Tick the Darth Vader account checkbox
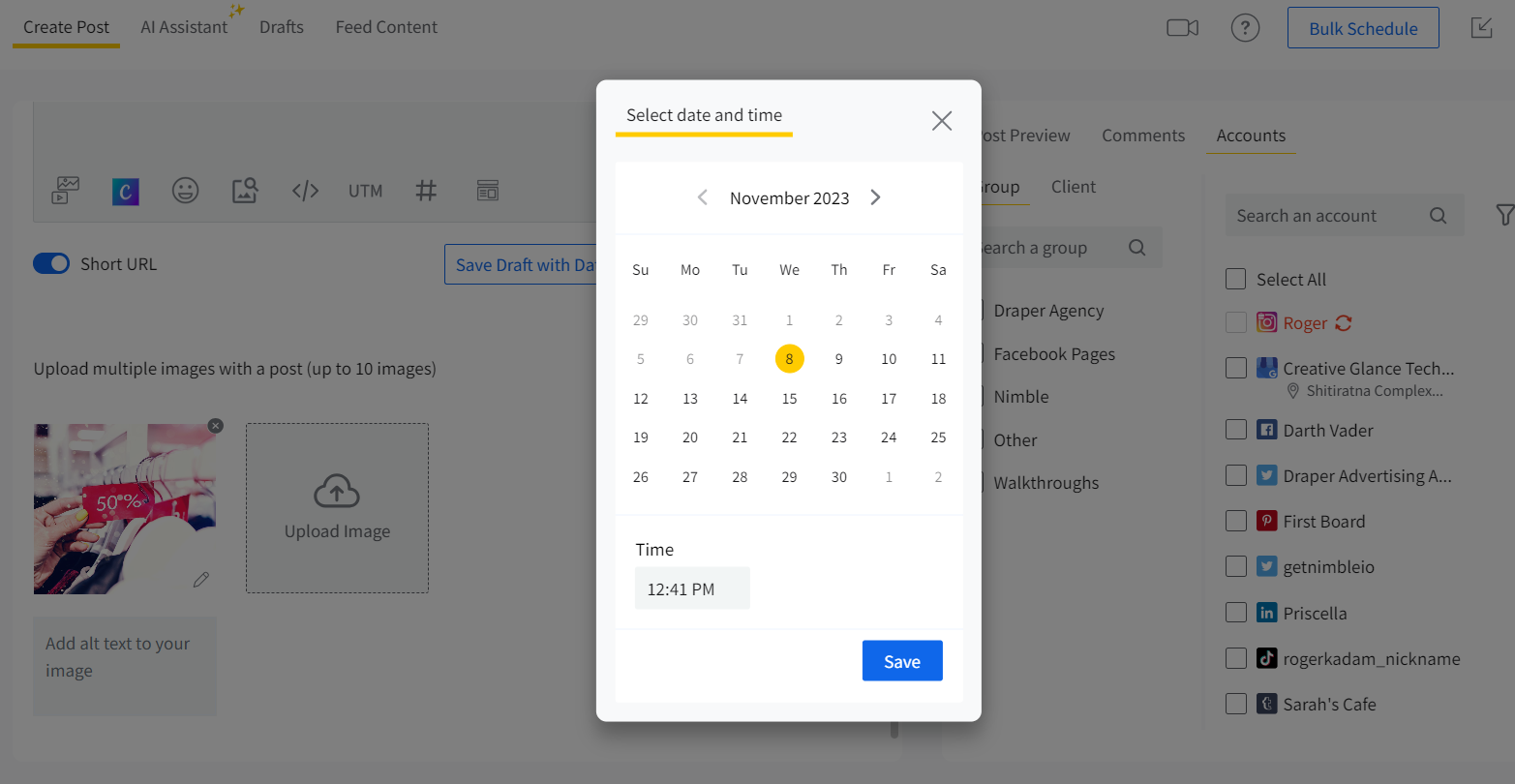This screenshot has height=784, width=1515. point(1236,431)
